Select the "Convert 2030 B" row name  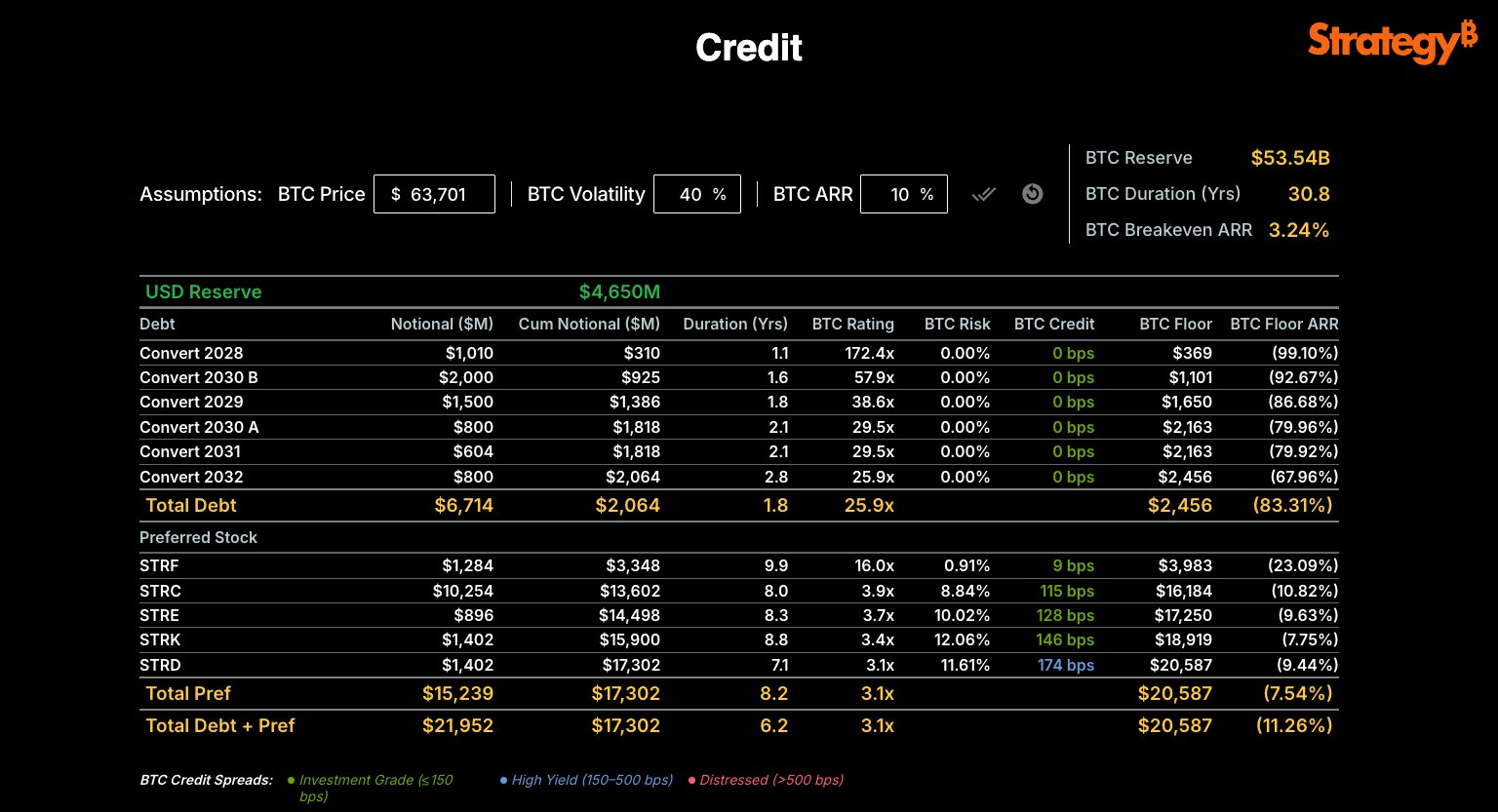point(199,377)
